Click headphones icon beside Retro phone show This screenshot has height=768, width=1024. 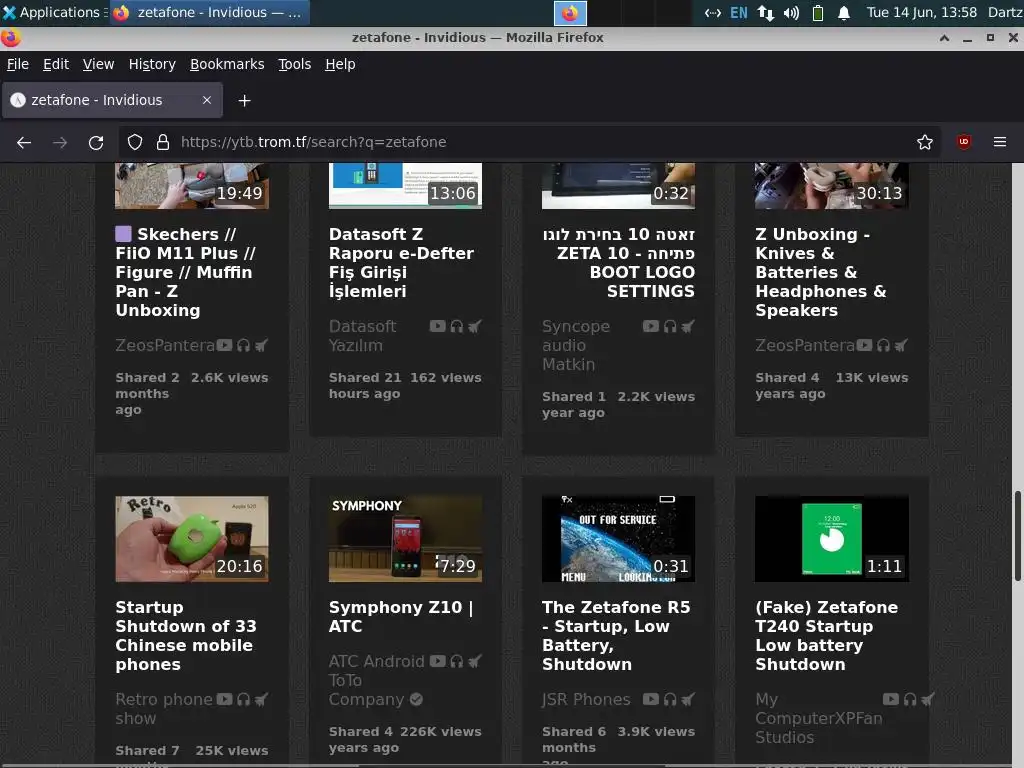(x=244, y=699)
